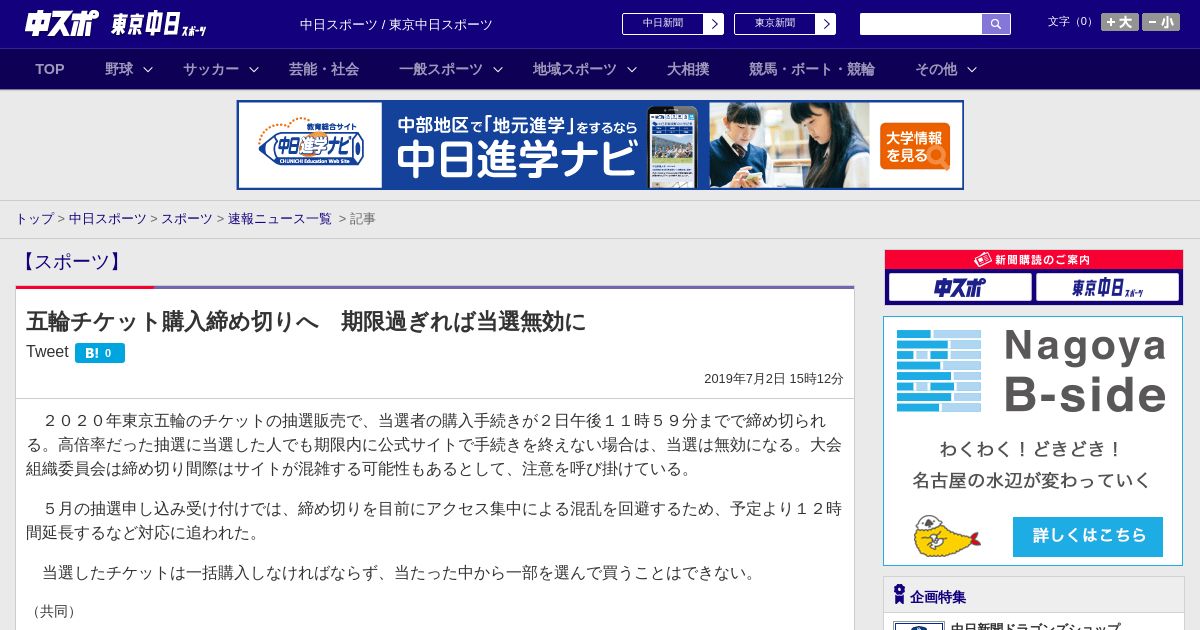Click the 中スポ subscription box

(x=960, y=287)
